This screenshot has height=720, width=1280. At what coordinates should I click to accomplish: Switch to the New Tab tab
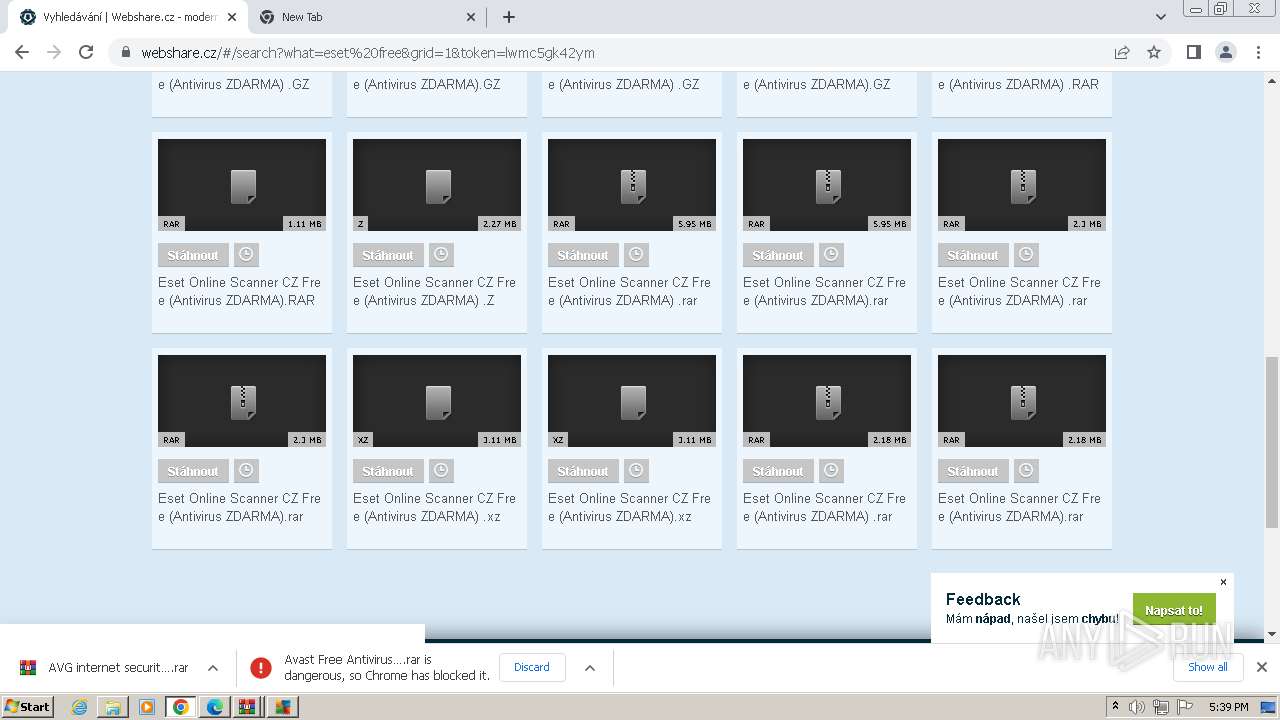(367, 17)
